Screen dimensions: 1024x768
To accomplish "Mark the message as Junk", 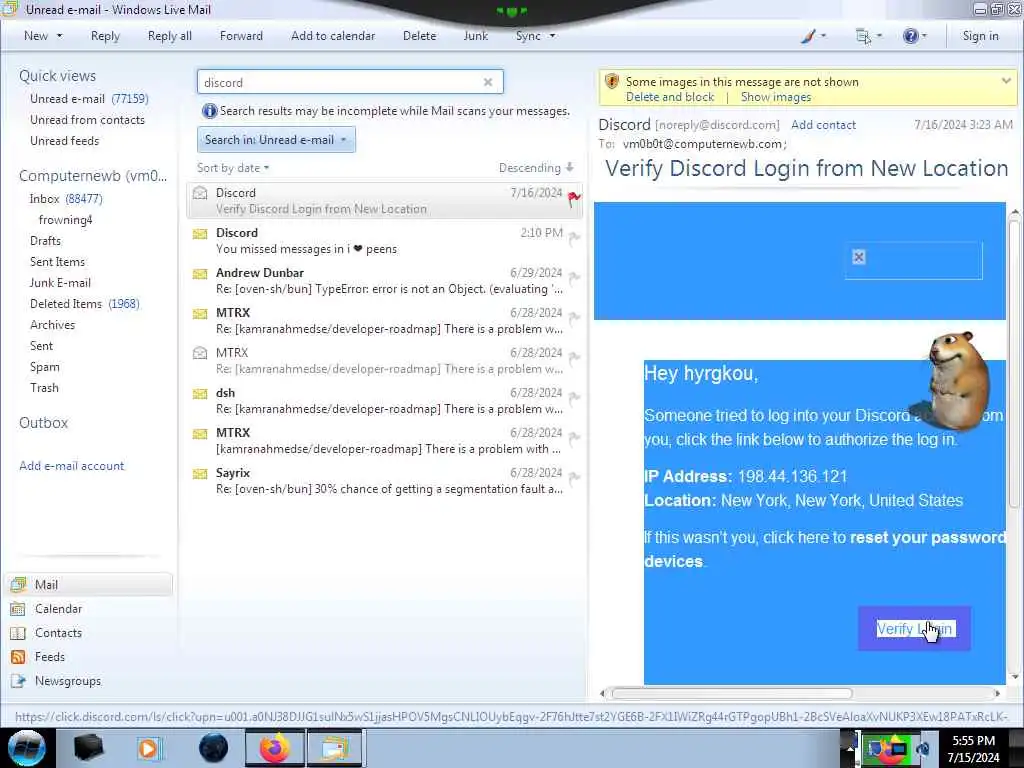I will tap(475, 36).
